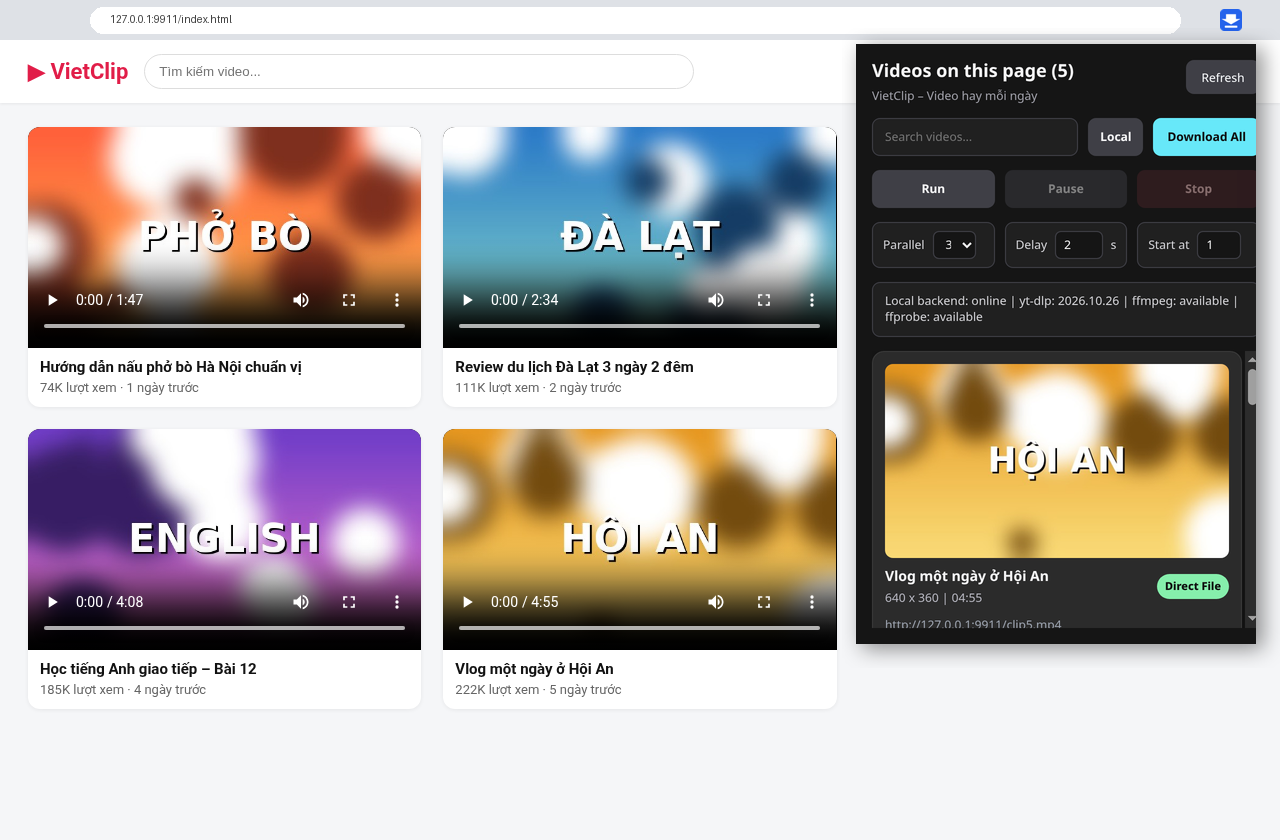This screenshot has height=840, width=1280.
Task: Click the Start at input
Action: click(1219, 245)
